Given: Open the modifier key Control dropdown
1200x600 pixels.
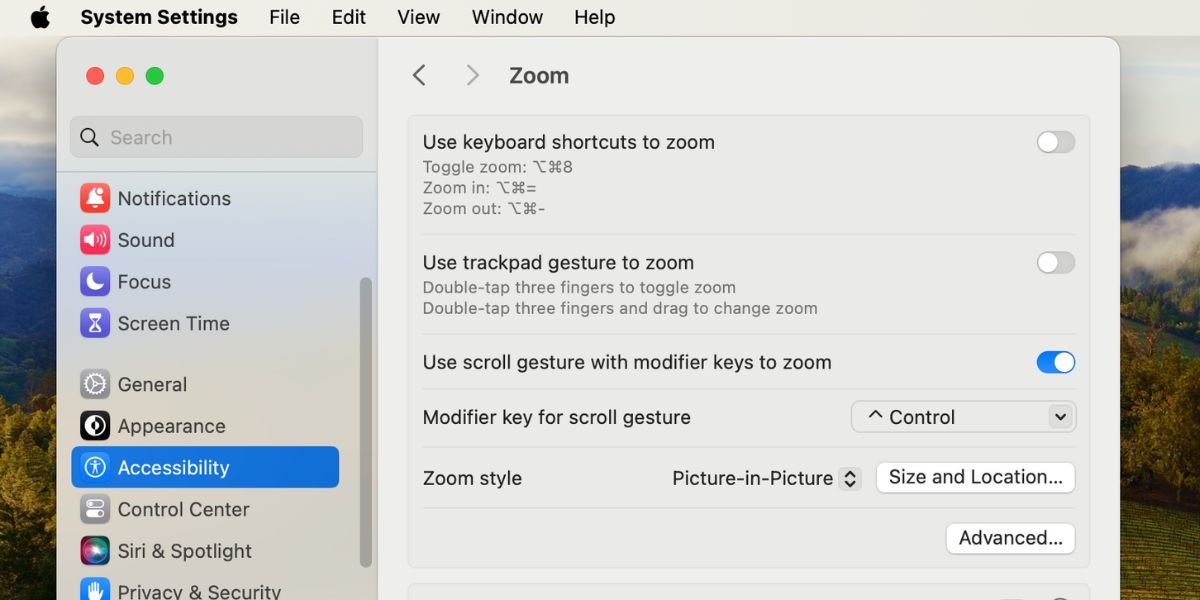Looking at the screenshot, I should click(962, 417).
